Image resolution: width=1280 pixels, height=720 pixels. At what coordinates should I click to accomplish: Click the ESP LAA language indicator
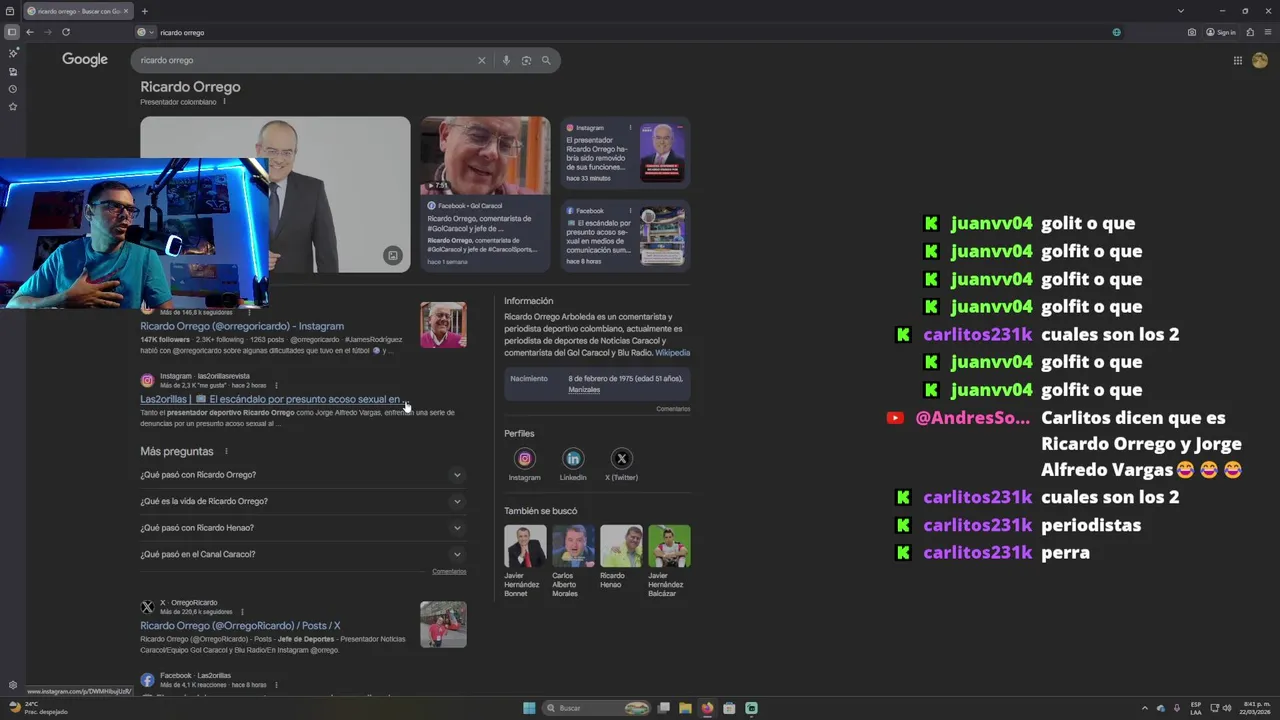pyautogui.click(x=1196, y=708)
